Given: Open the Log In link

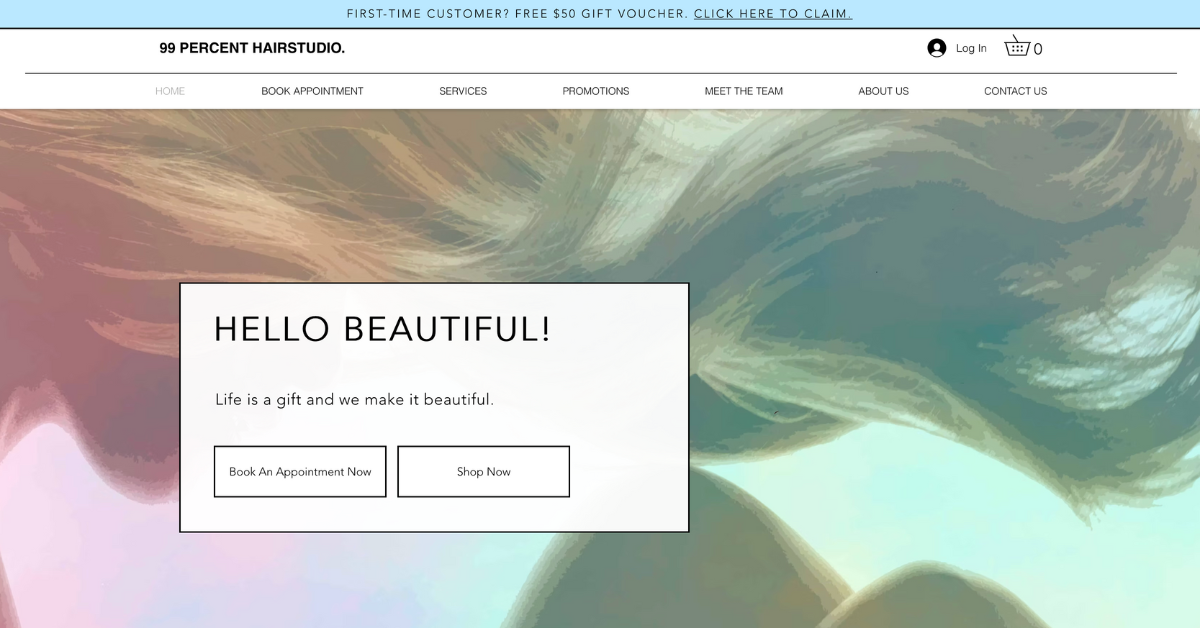Looking at the screenshot, I should point(971,48).
